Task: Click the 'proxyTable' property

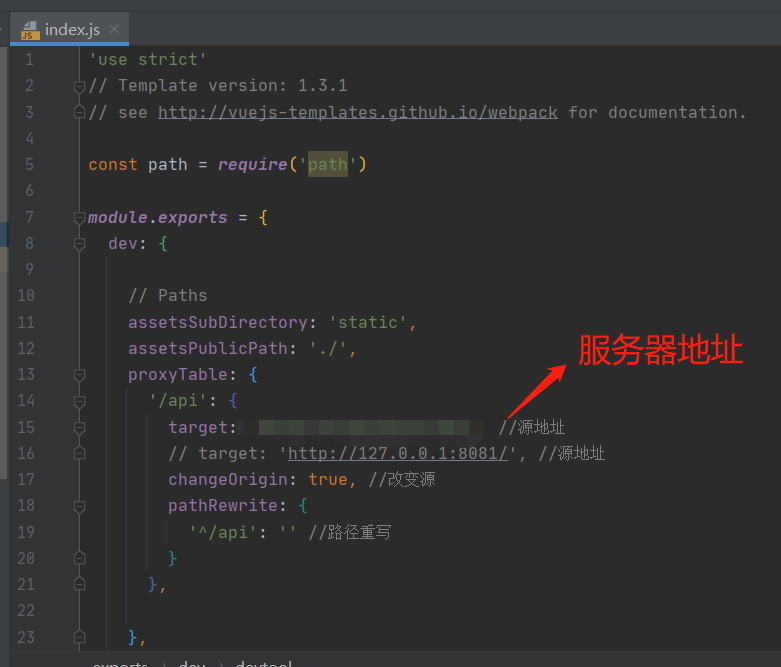Action: pos(178,375)
